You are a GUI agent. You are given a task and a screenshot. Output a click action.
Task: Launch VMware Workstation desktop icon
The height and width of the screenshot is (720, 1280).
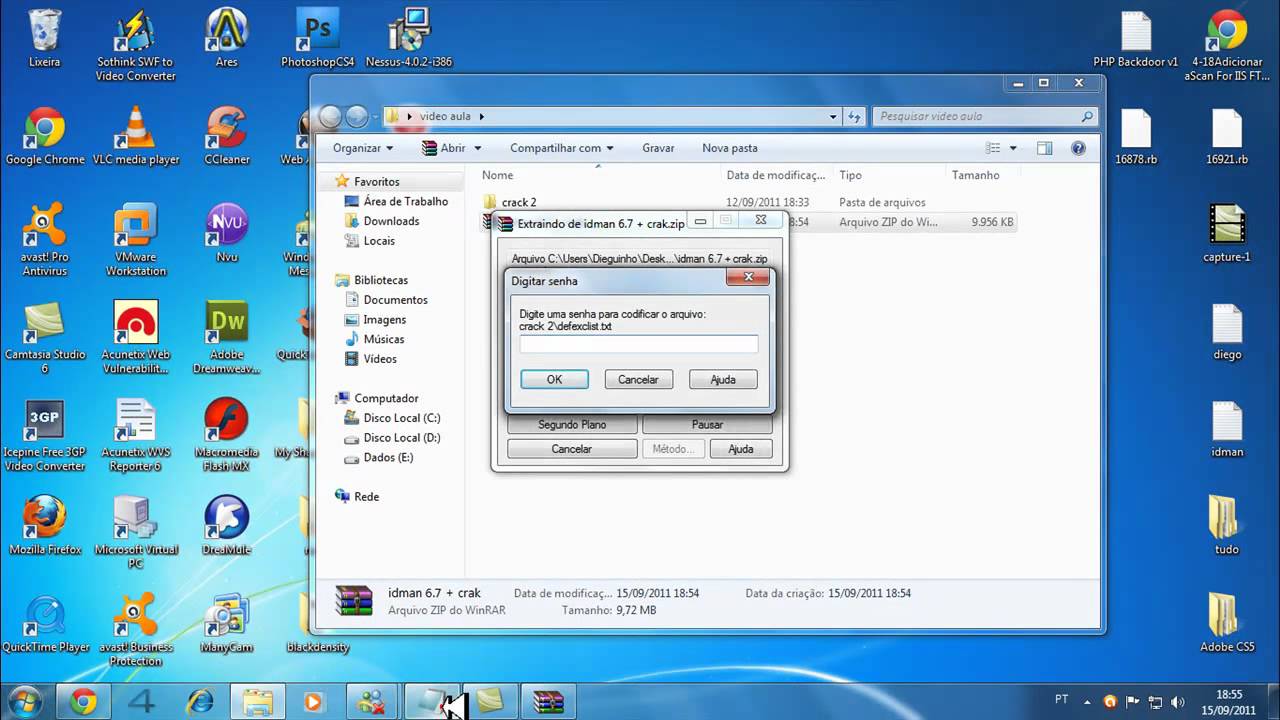[136, 240]
